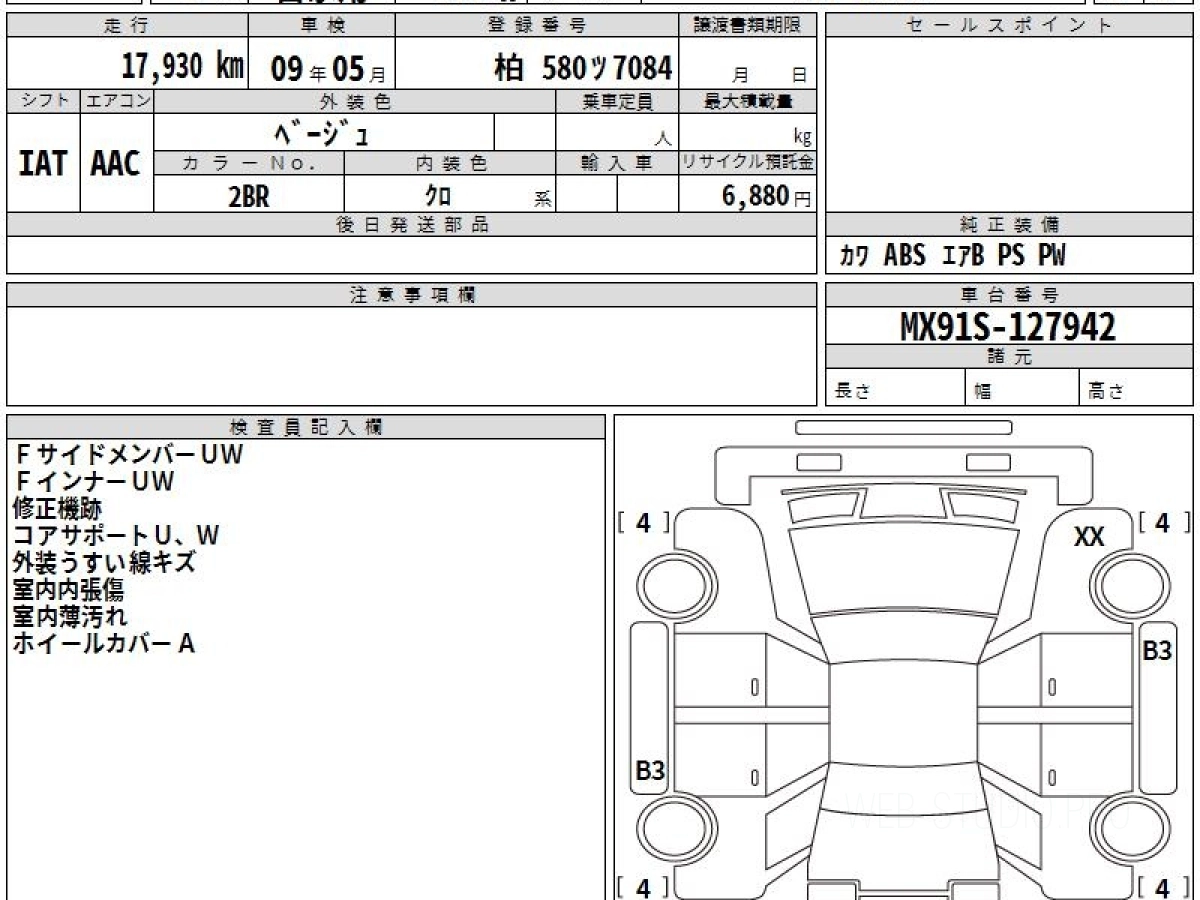
Task: Select the 09年05月 vehicle inspection date
Action: 320,69
